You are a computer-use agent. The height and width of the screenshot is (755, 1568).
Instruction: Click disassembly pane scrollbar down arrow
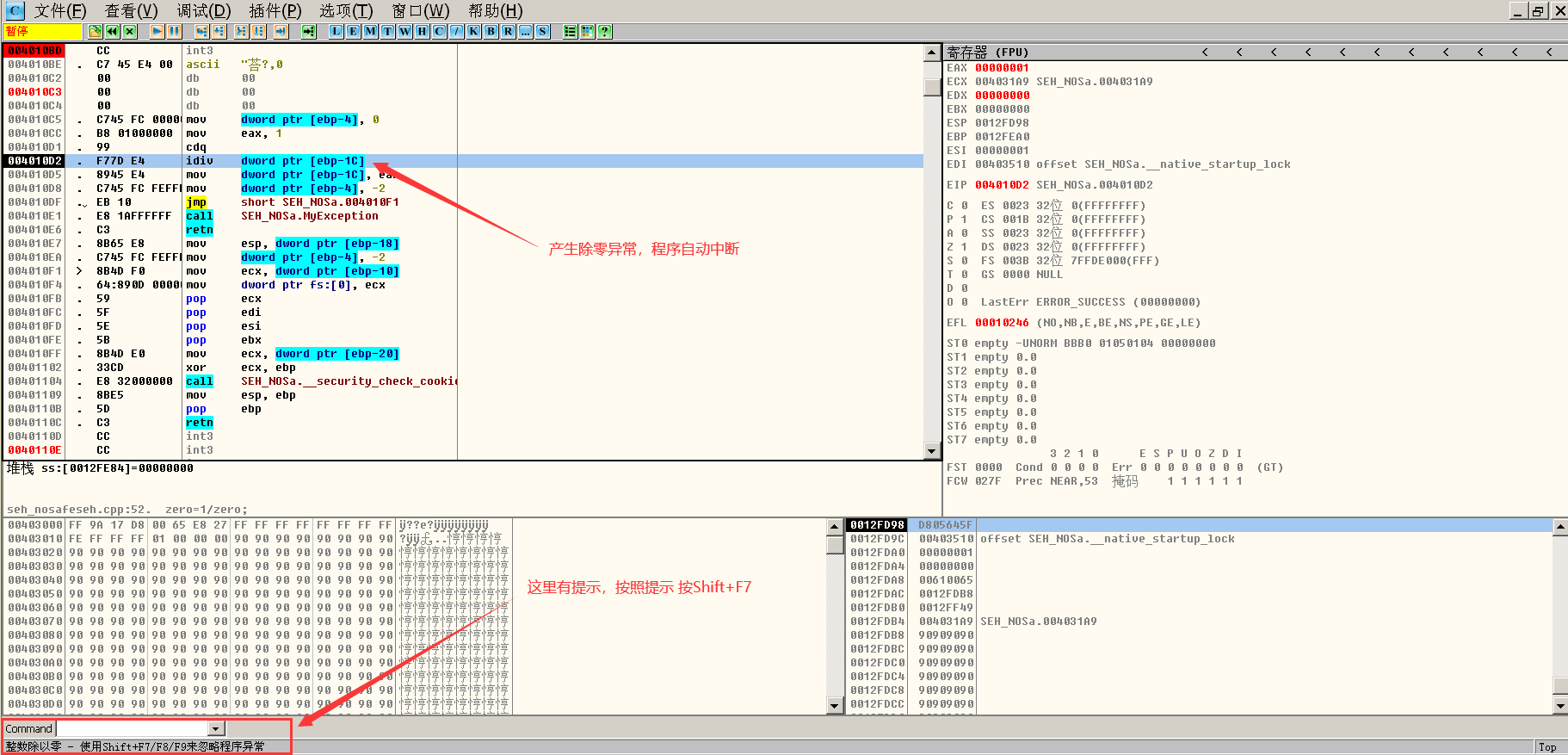(931, 451)
